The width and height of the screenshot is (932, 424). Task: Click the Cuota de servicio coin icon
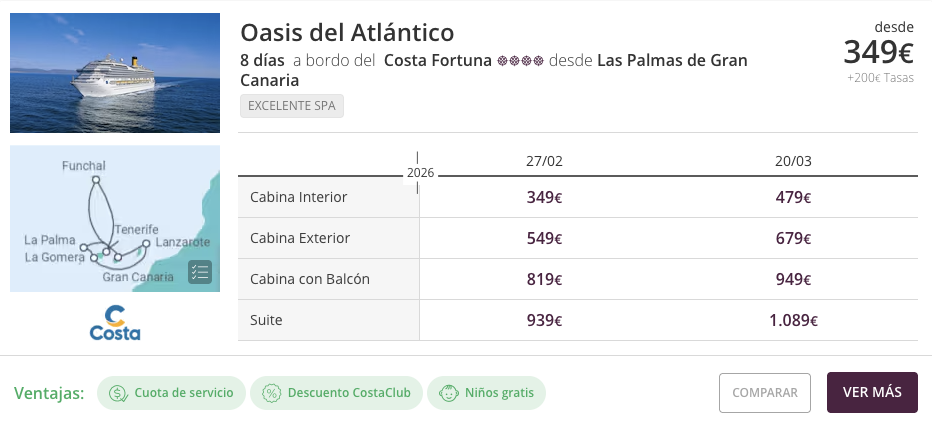click(x=119, y=393)
